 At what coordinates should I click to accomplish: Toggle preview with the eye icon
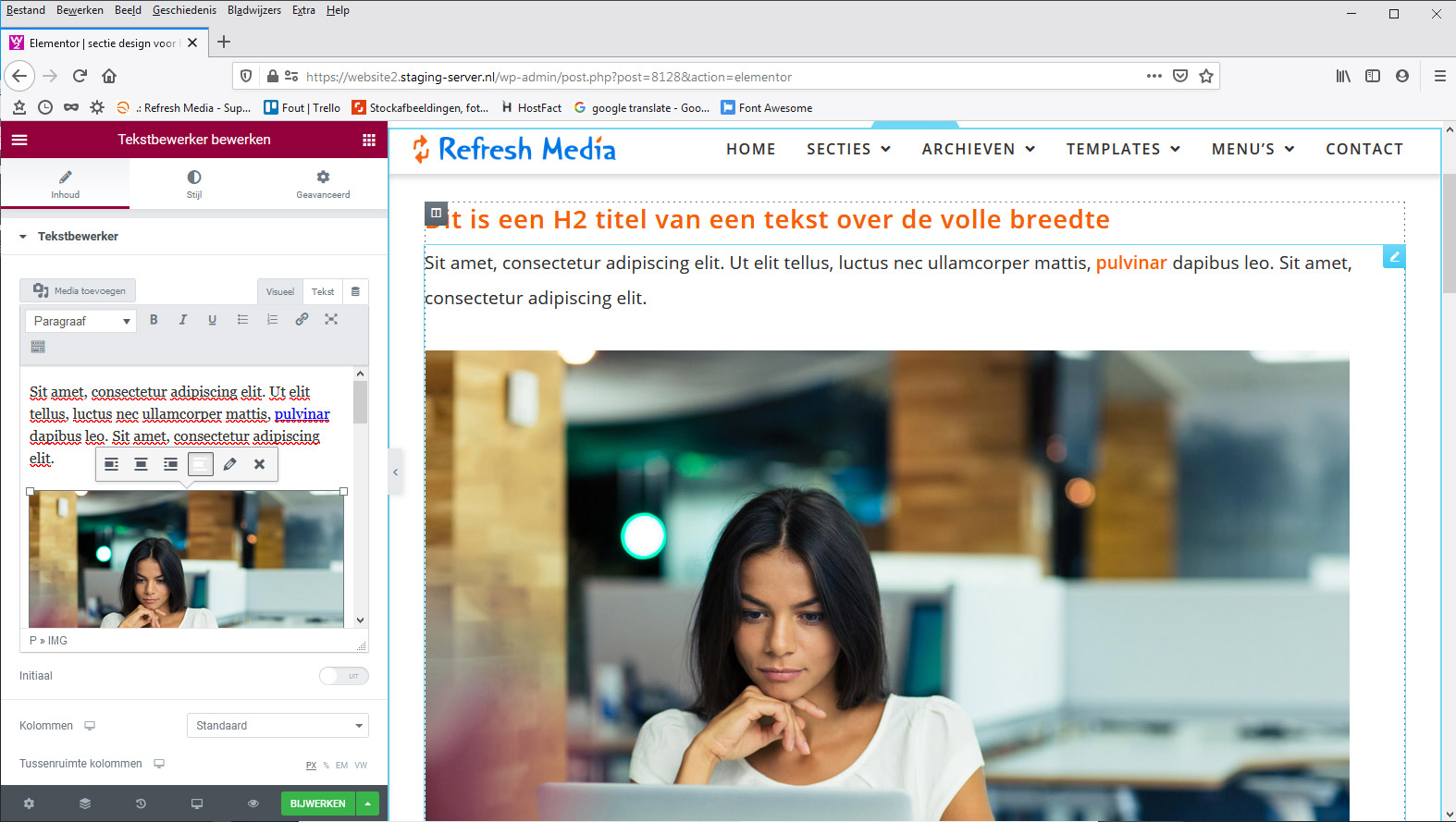pyautogui.click(x=253, y=804)
